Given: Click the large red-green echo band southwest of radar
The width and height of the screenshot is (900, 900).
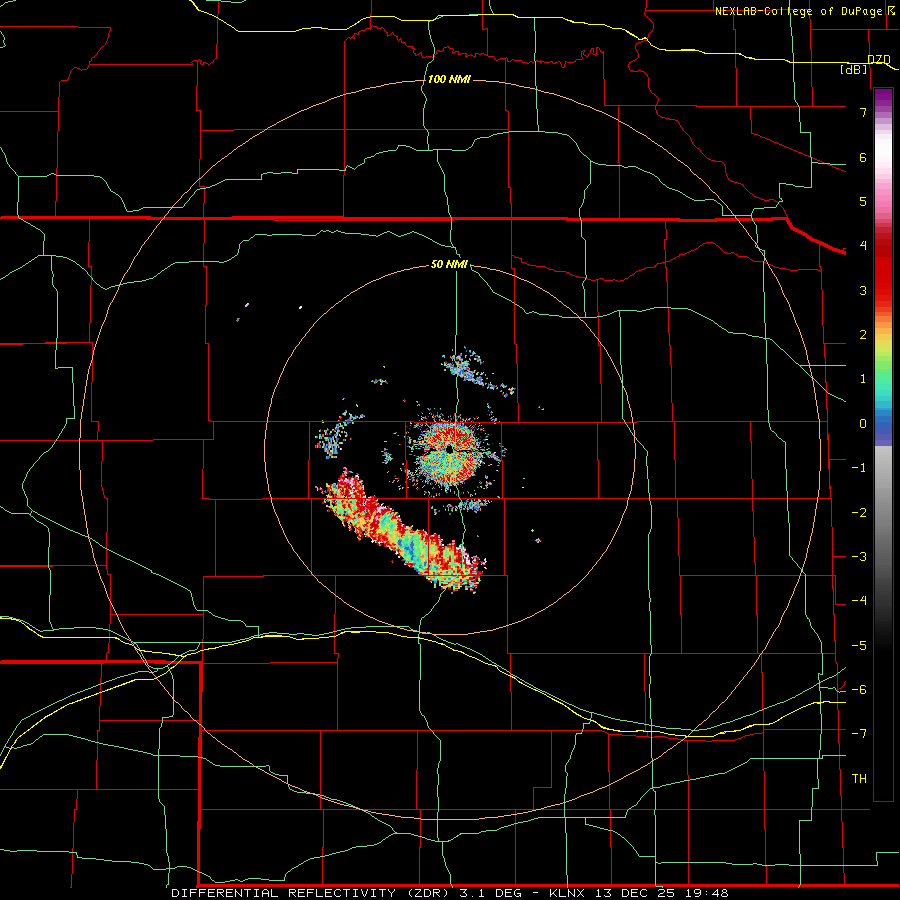Looking at the screenshot, I should point(402,531).
